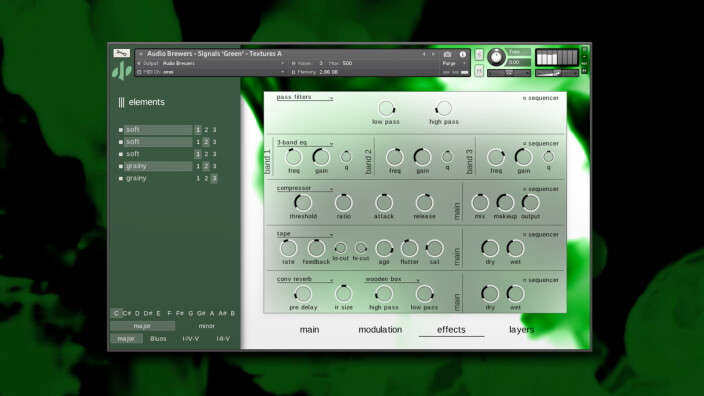Open the wooden box impulse dropdown
Screen dimensions: 704x396
coord(392,279)
